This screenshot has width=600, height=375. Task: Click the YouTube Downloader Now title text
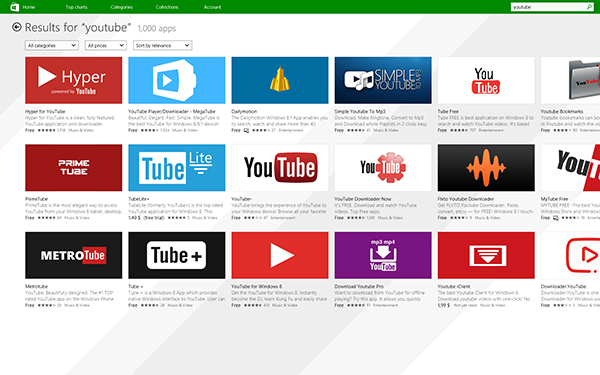(x=363, y=199)
